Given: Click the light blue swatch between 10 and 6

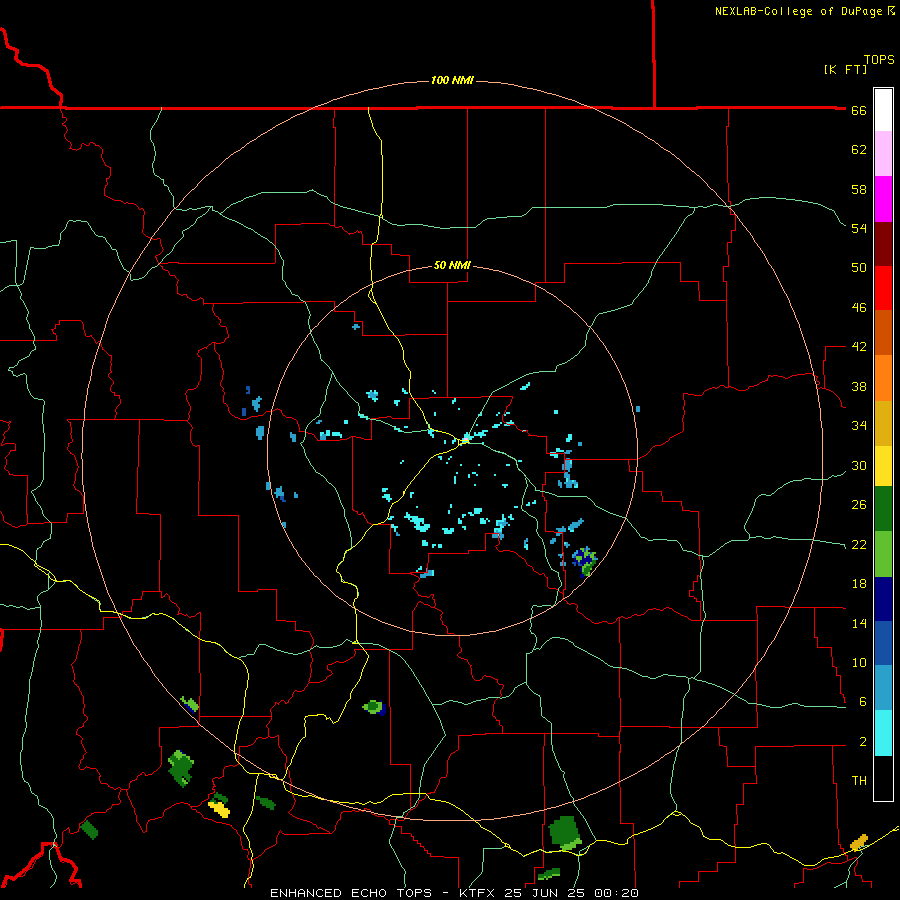Looking at the screenshot, I should tap(883, 688).
